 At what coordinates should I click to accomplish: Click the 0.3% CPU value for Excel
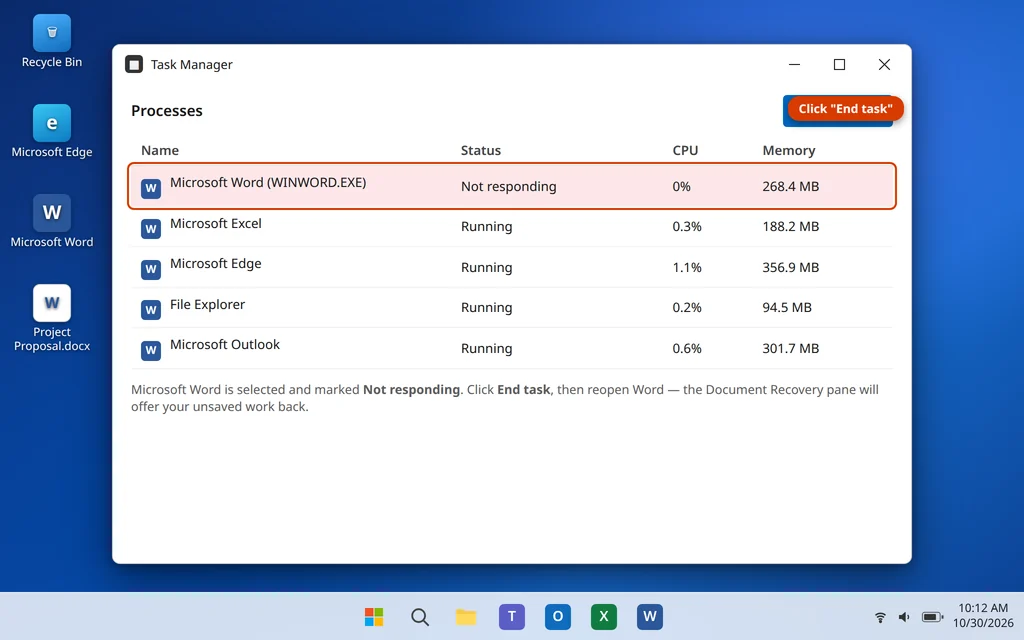pos(687,227)
